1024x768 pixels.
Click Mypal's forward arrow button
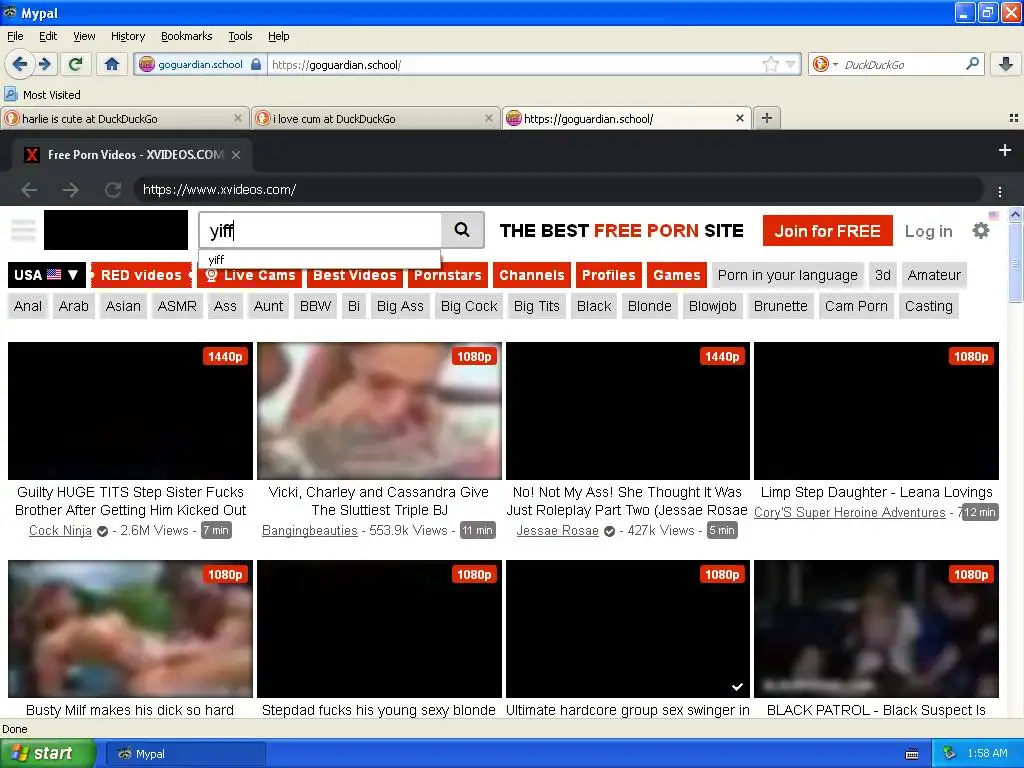(x=44, y=64)
